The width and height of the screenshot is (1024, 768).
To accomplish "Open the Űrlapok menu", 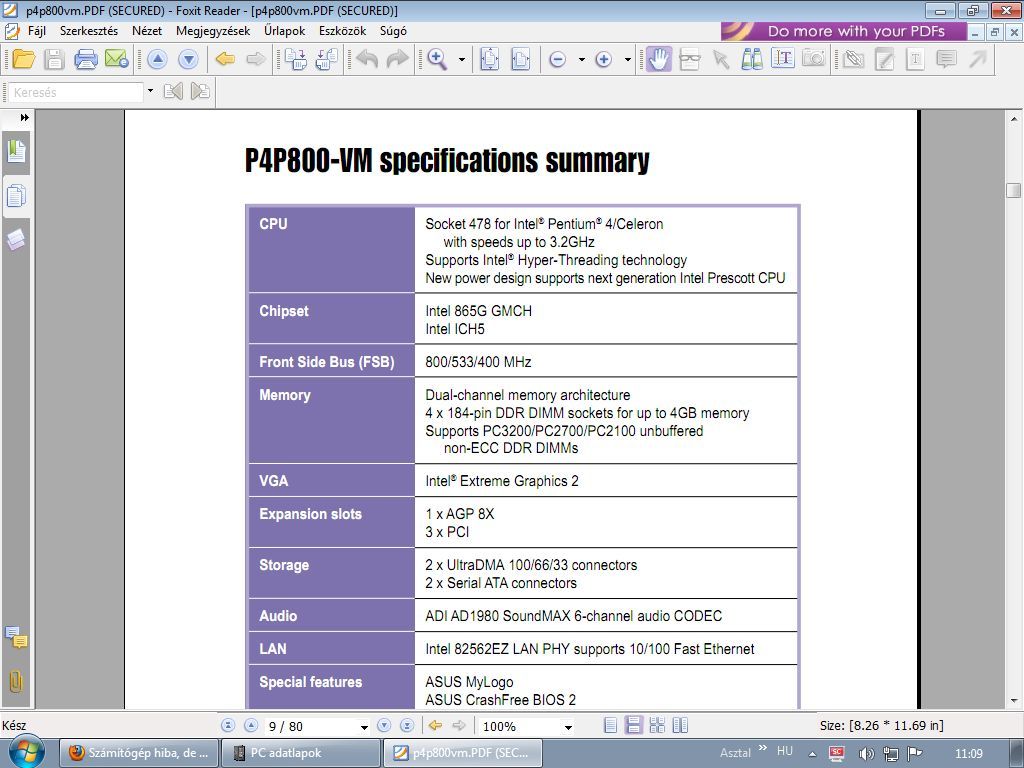I will point(285,31).
